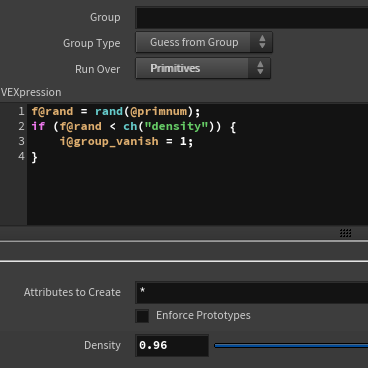Open the Run Over Primitives dropdown
368x368 pixels.
pos(203,68)
